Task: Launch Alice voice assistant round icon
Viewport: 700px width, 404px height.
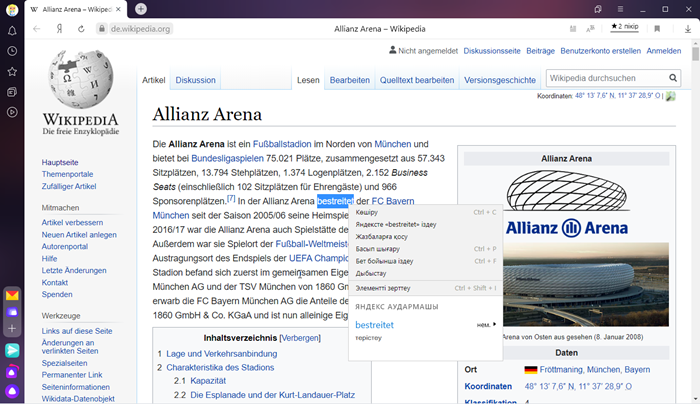Action: [x=12, y=391]
